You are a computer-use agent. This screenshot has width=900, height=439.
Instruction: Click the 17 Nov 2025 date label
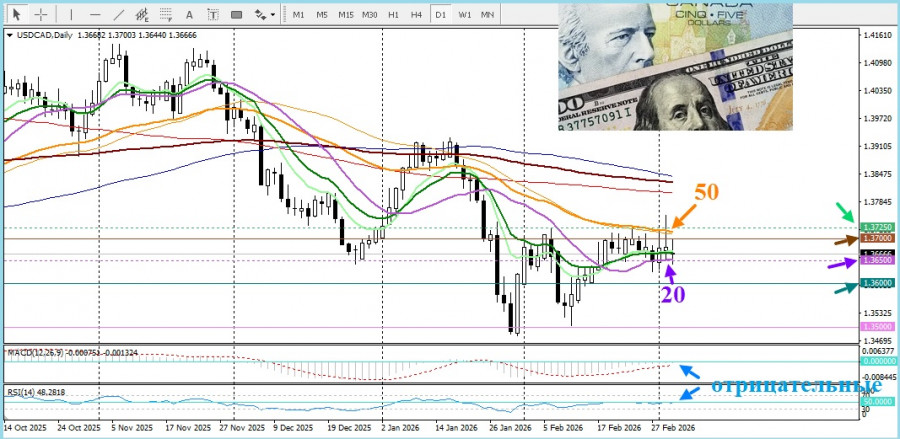pyautogui.click(x=186, y=428)
